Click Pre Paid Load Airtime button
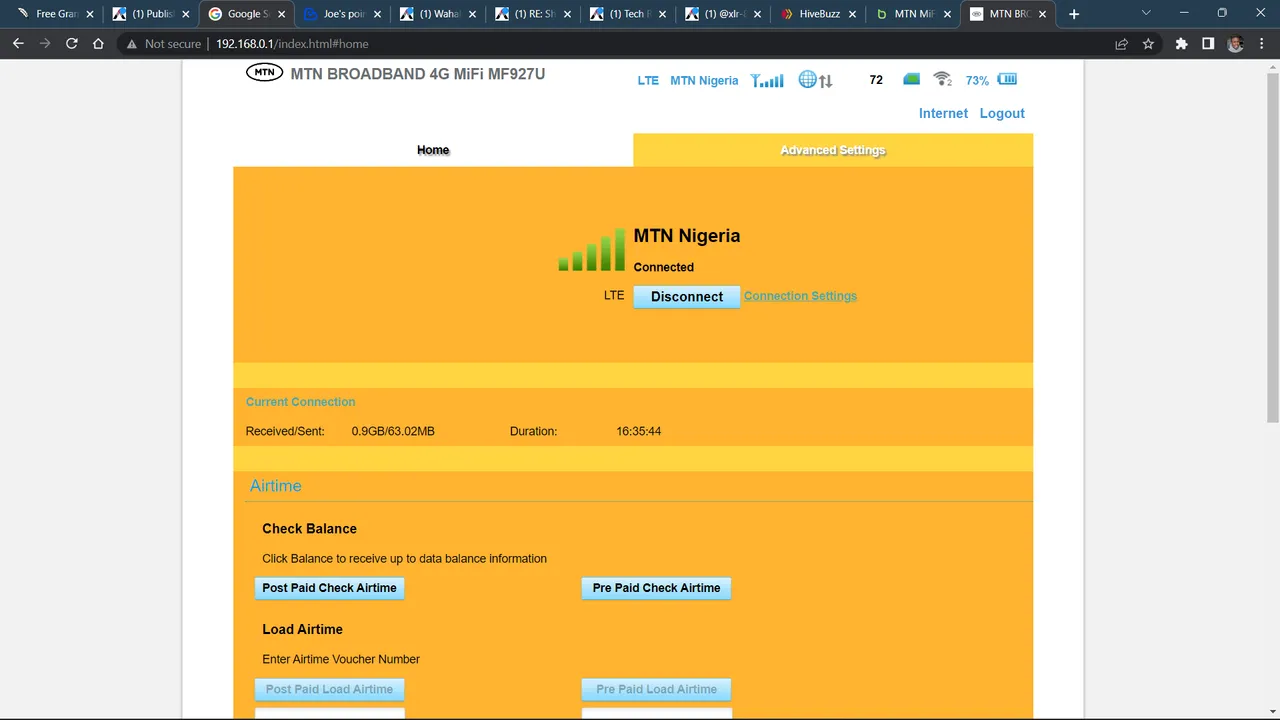Image resolution: width=1280 pixels, height=720 pixels. [656, 689]
